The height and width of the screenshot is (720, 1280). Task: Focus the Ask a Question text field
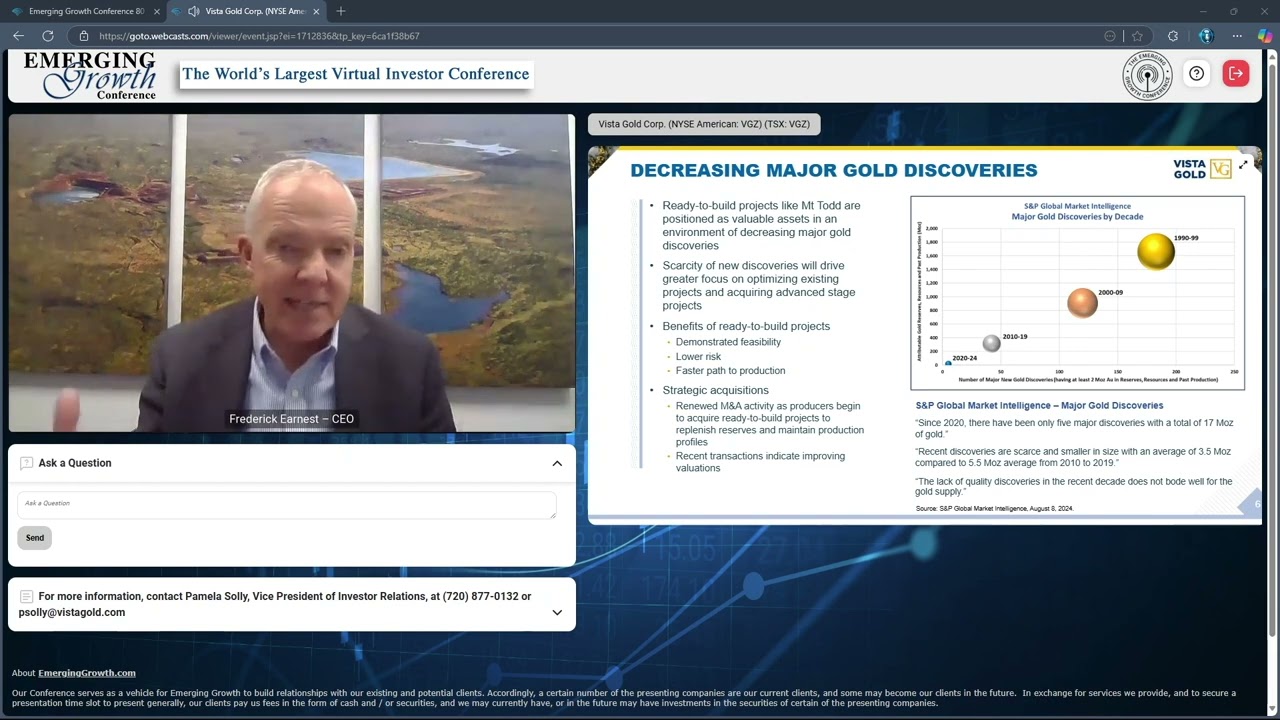286,505
